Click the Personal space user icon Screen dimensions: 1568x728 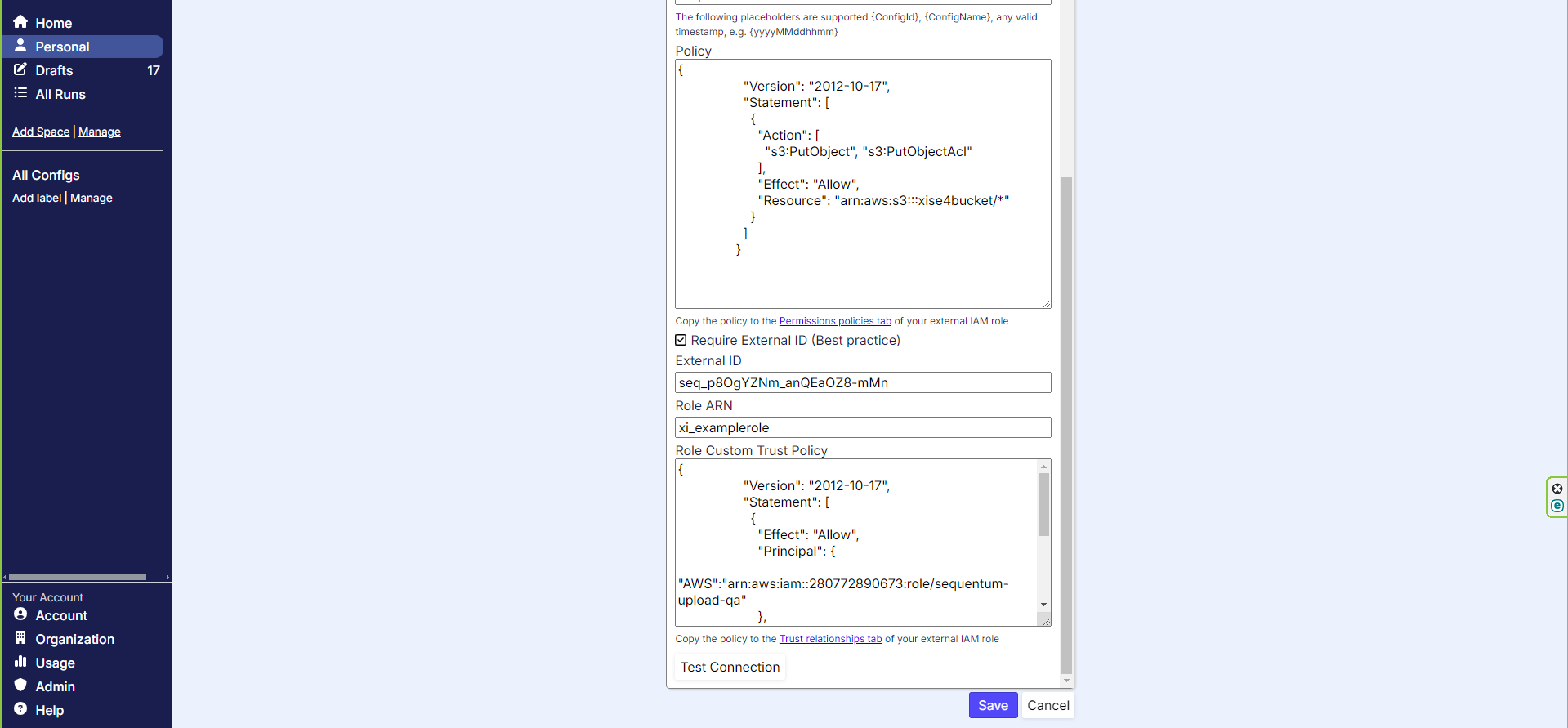coord(20,46)
